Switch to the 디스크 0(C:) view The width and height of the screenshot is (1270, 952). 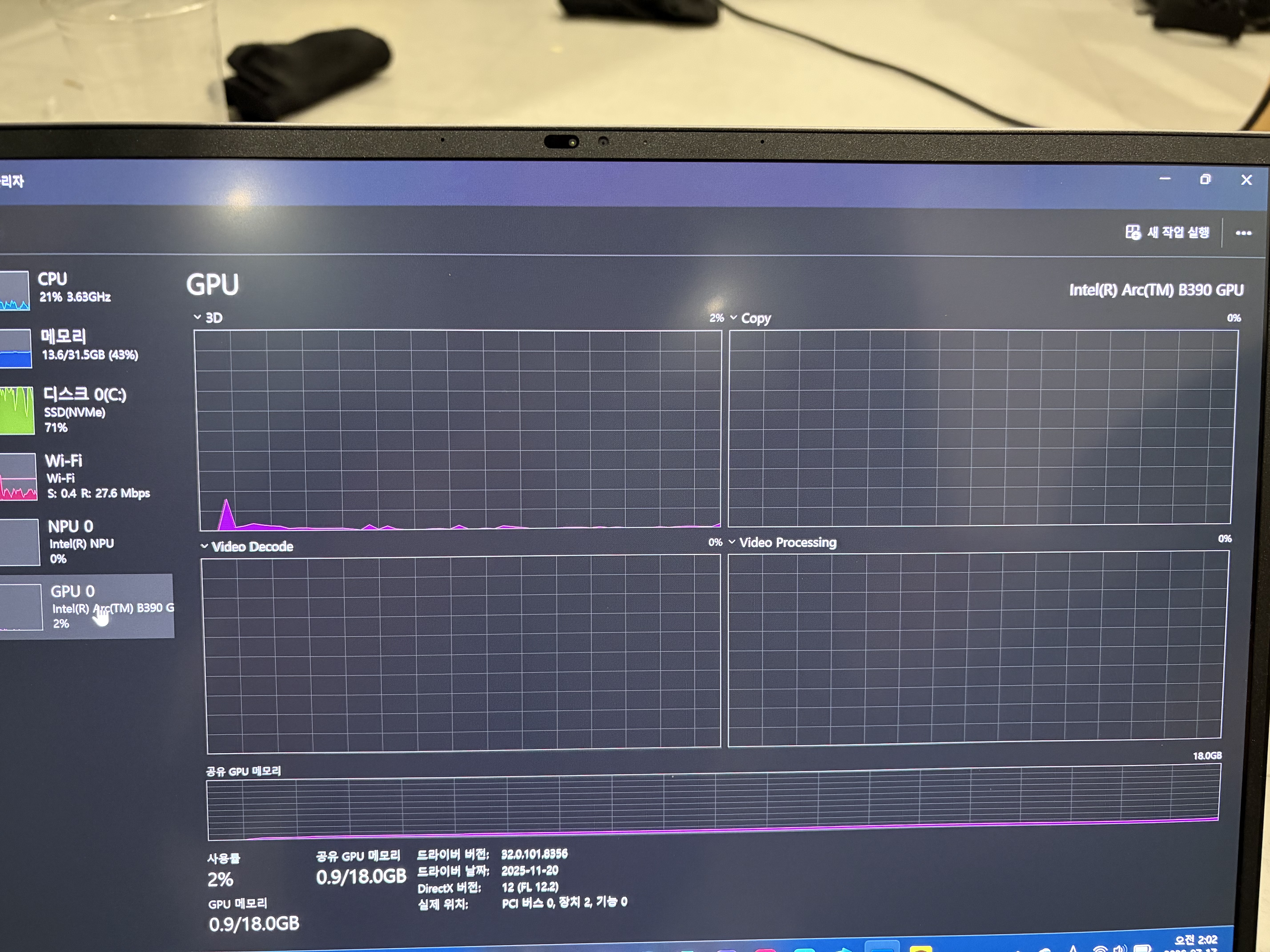coord(86,410)
